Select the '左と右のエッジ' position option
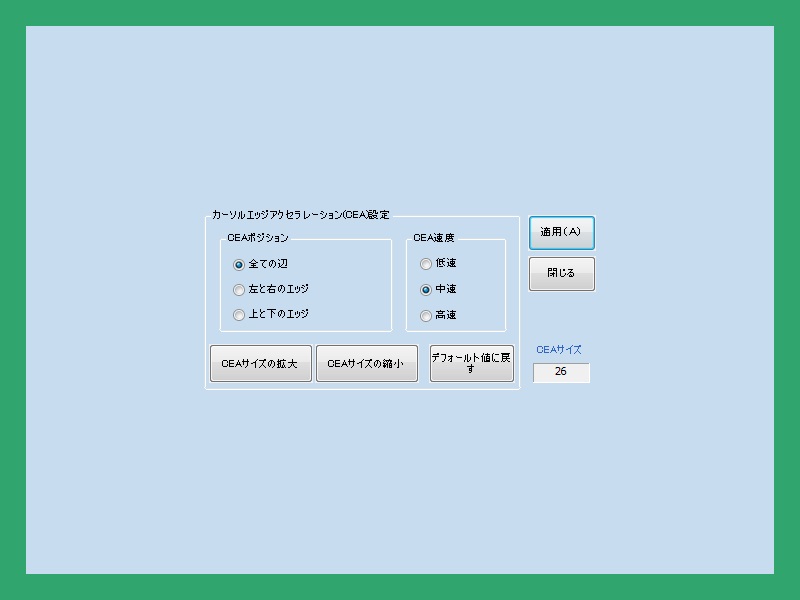800x600 pixels. [x=239, y=290]
